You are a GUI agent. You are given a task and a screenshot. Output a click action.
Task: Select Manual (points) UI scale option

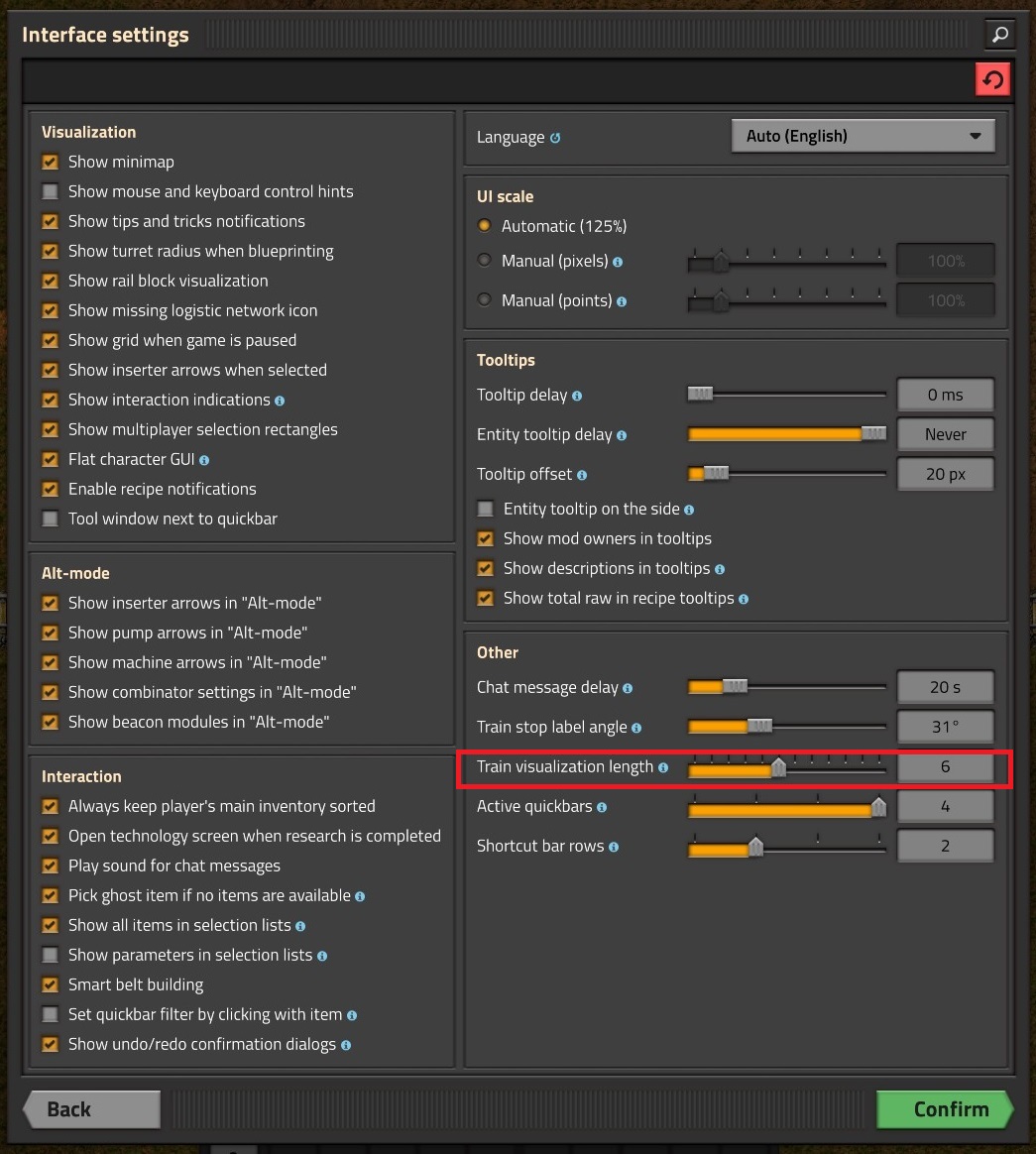[485, 300]
